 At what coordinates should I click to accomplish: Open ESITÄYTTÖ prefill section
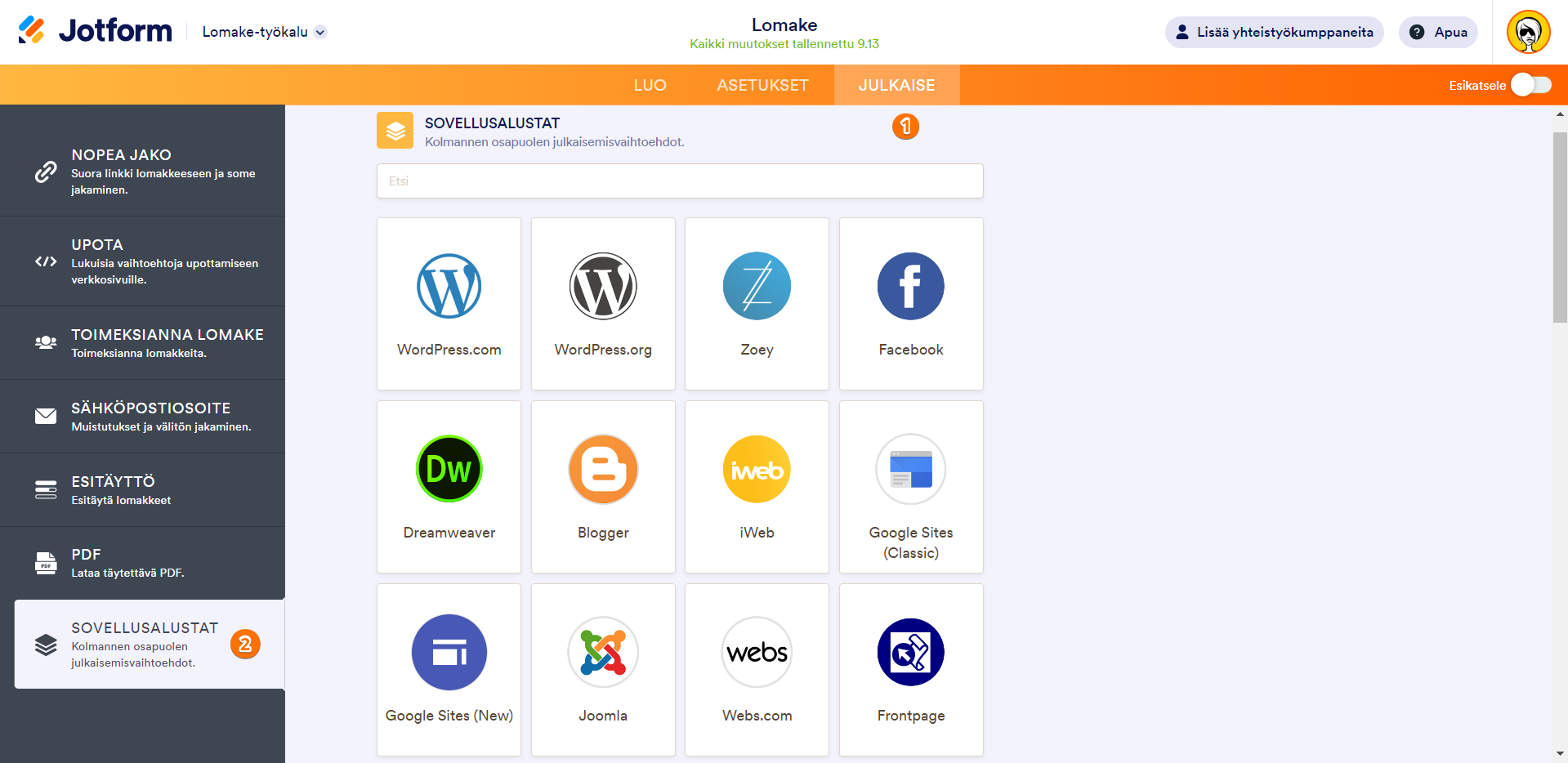pyautogui.click(x=142, y=490)
